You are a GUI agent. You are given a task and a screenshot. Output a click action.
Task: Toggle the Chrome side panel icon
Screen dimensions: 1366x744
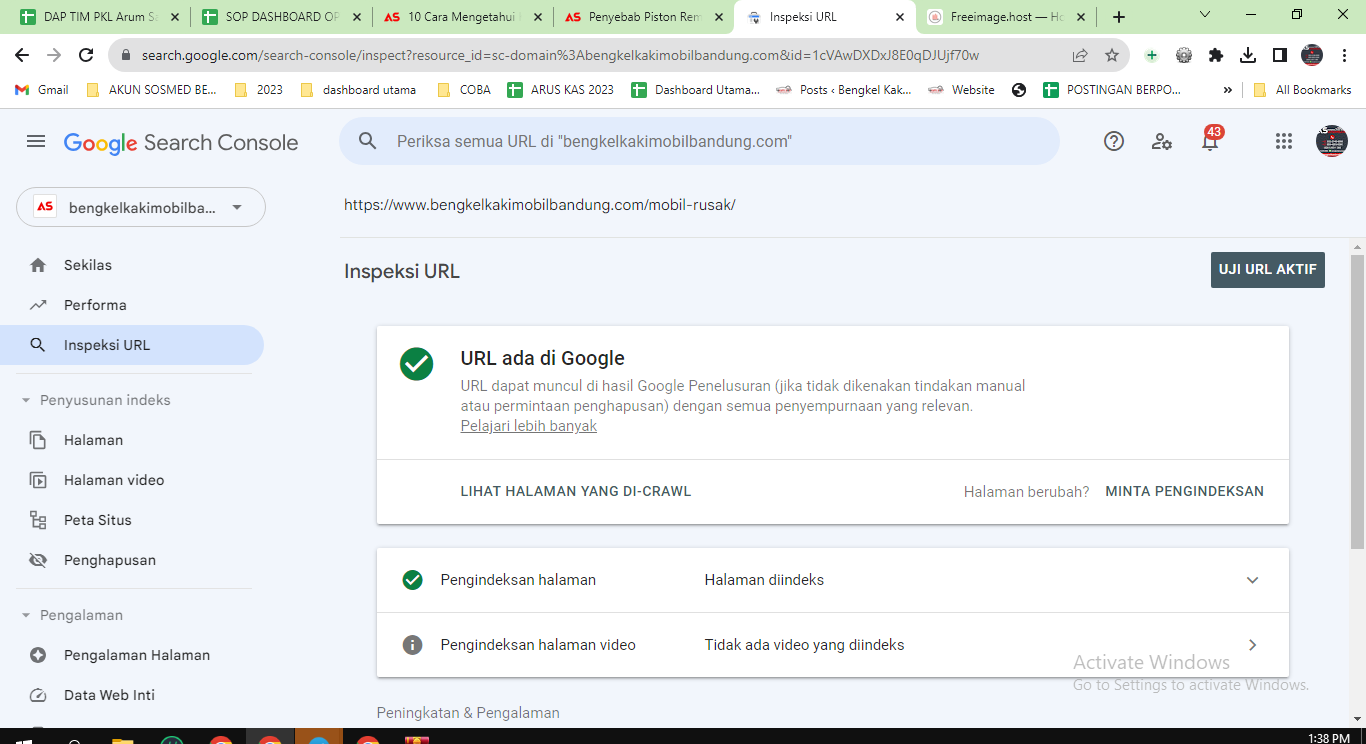pyautogui.click(x=1280, y=56)
